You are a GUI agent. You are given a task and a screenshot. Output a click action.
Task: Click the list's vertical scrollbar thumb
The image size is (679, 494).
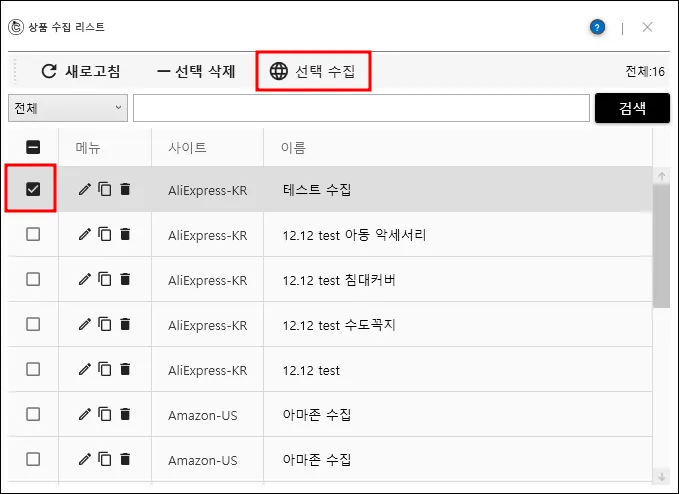pyautogui.click(x=661, y=245)
